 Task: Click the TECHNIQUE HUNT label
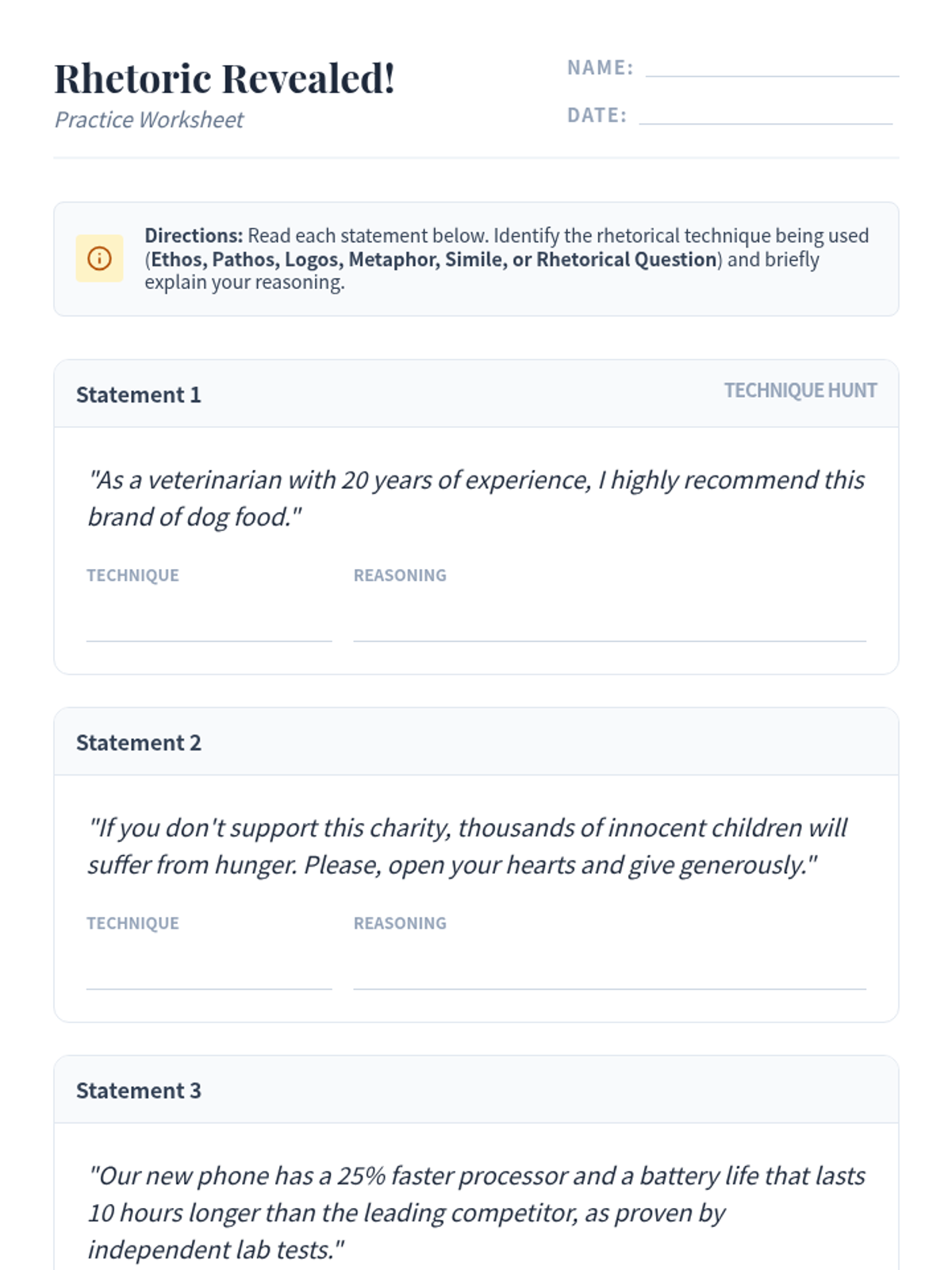pyautogui.click(x=800, y=391)
